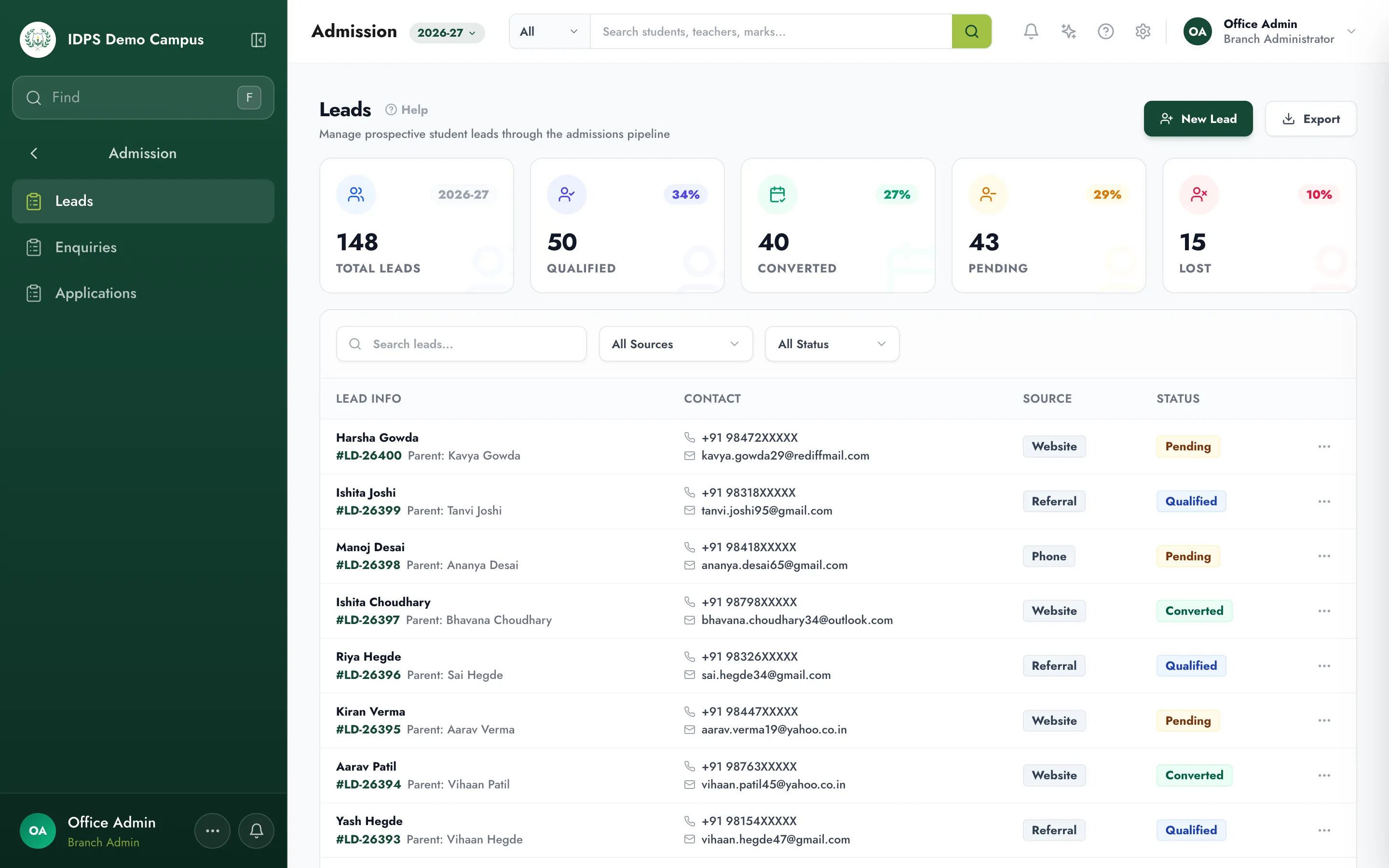Screen dimensions: 1389x868
Task: Click email bhavana.choudhary34@outlook.com
Action: tap(797, 620)
